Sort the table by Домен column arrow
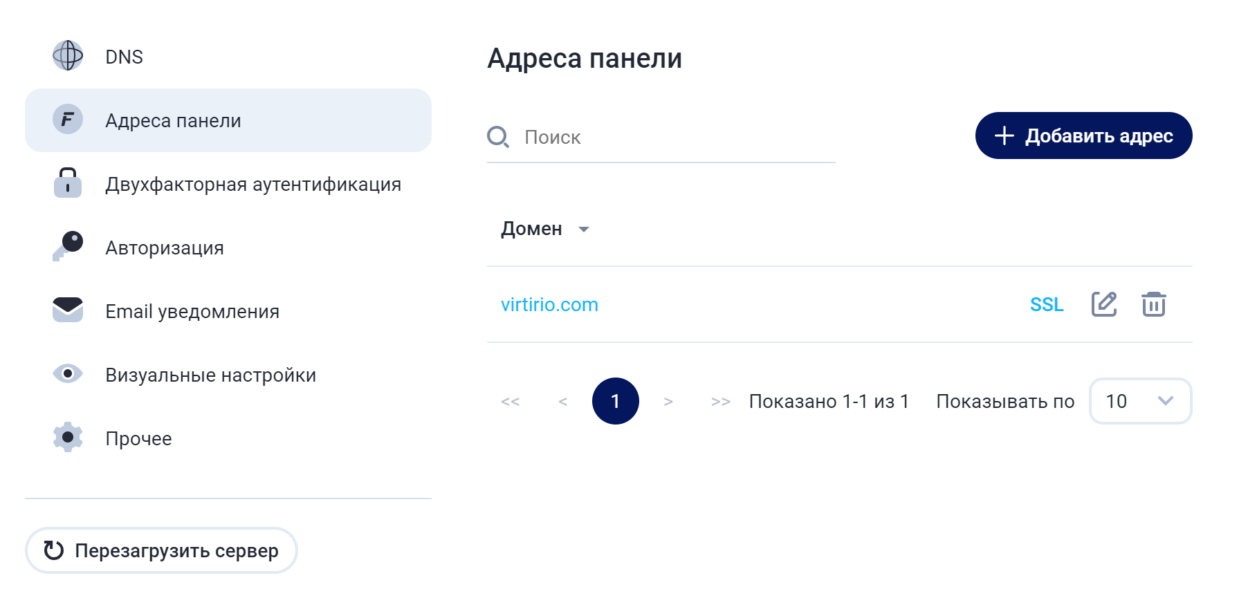Screen dimensions: 1248x596 point(584,229)
